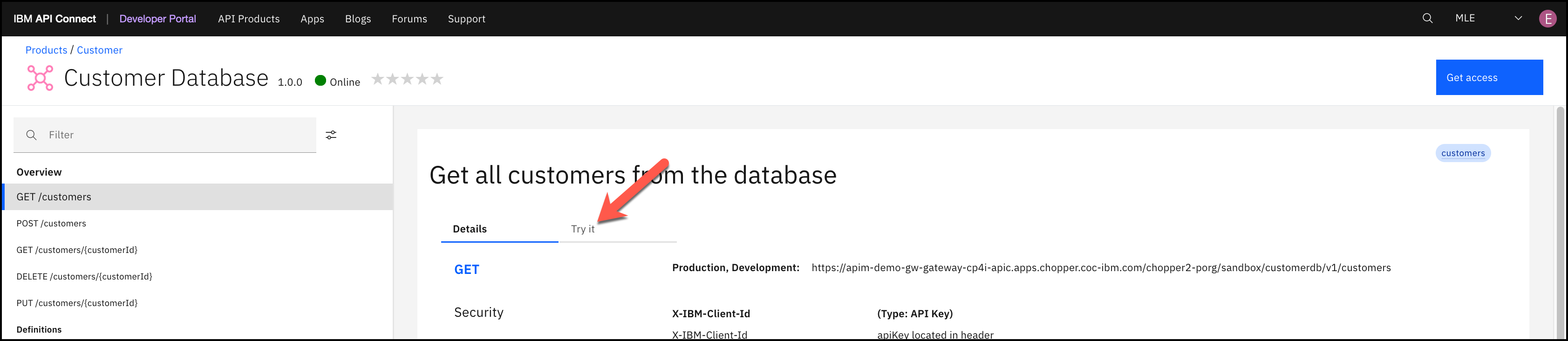Navigate to Customer breadcrumb

point(99,50)
